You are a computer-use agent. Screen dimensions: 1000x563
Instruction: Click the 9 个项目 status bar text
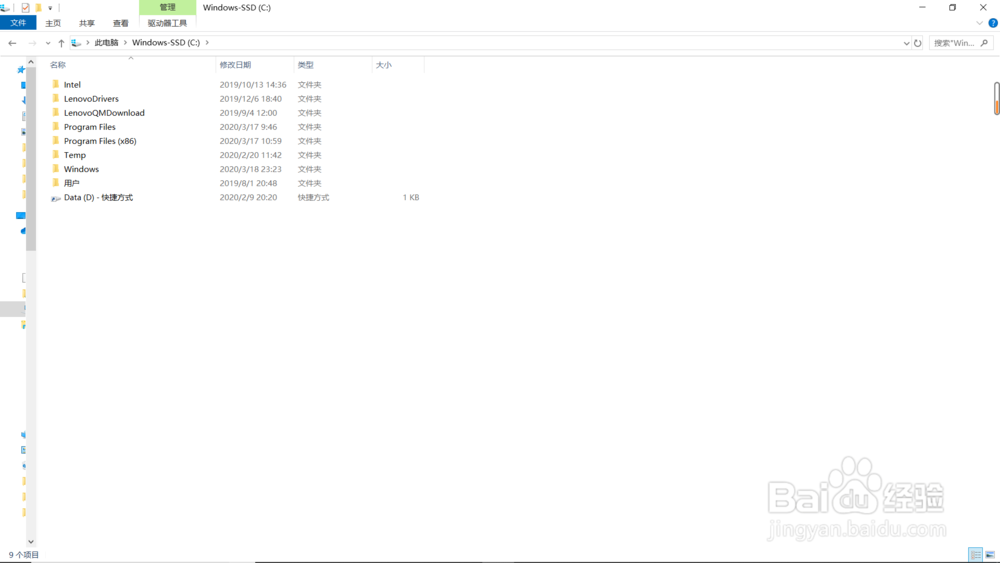(x=24, y=555)
